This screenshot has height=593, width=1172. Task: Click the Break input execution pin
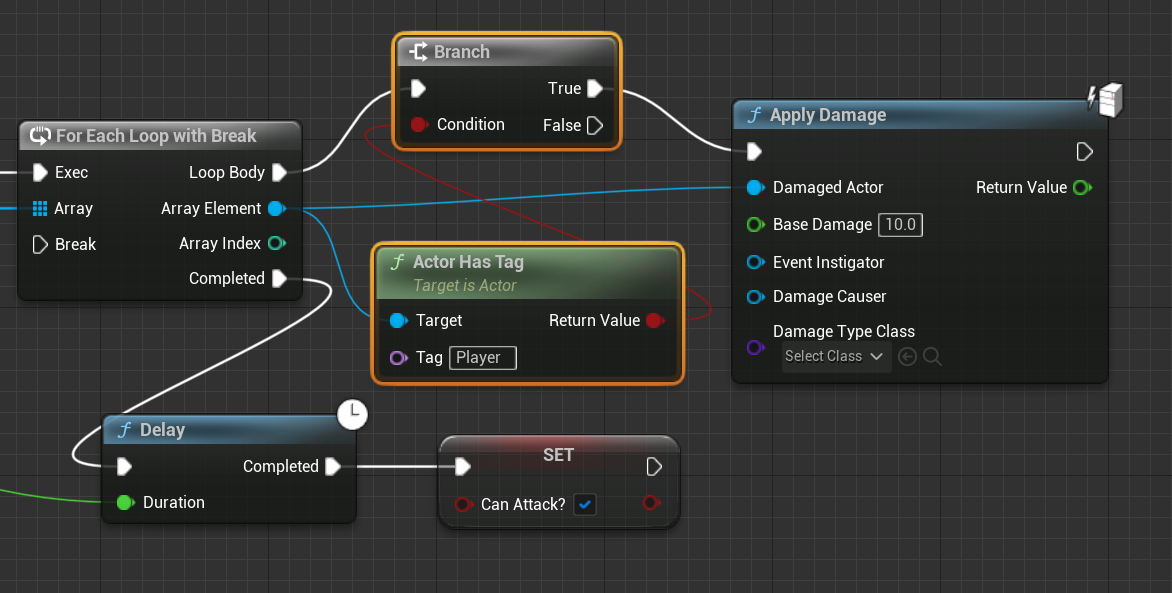(40, 245)
